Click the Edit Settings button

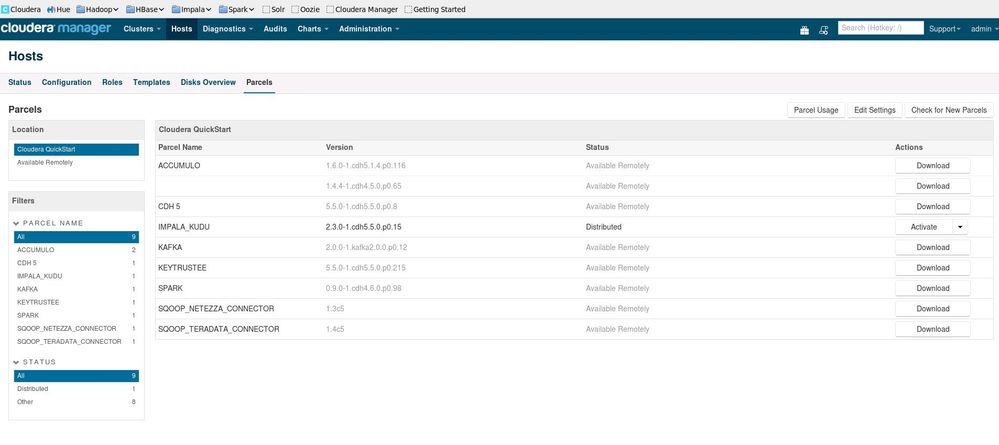(875, 110)
